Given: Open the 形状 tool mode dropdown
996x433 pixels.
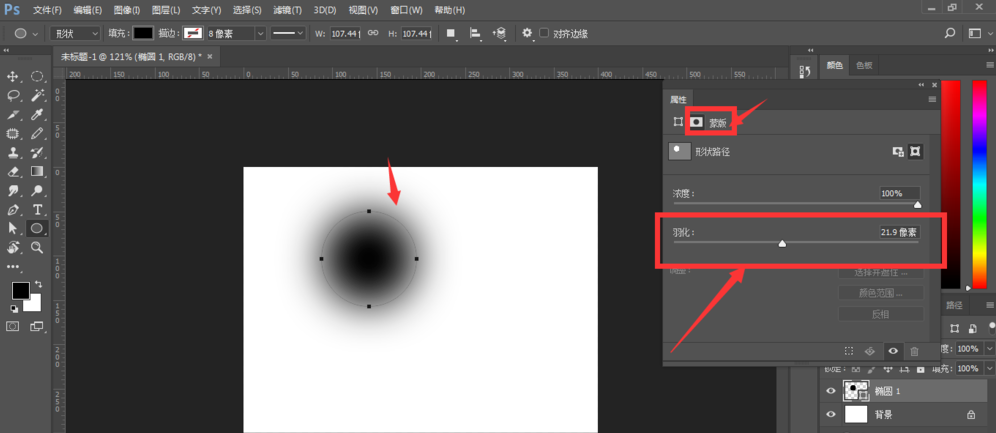Looking at the screenshot, I should pyautogui.click(x=75, y=33).
